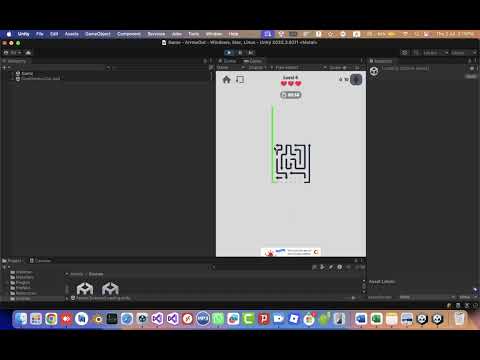Screen dimensions: 480x360
Task: Click the timer pill under the hearts
Action: point(291,95)
